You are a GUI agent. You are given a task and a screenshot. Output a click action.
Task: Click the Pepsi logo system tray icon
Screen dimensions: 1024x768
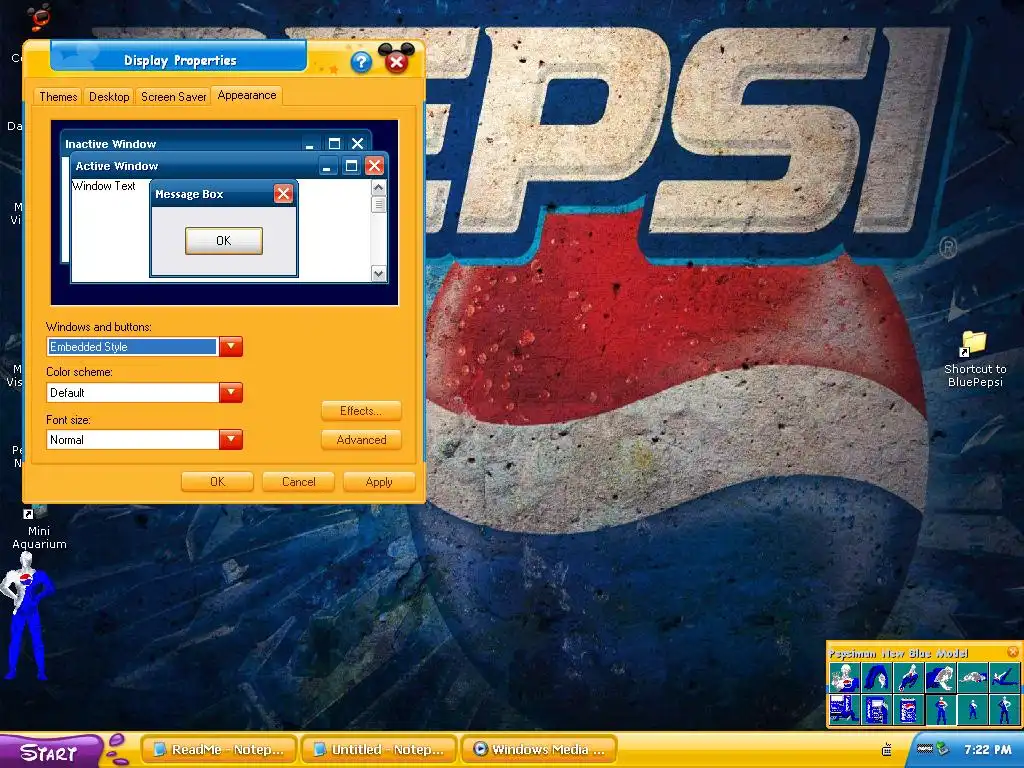[925, 749]
